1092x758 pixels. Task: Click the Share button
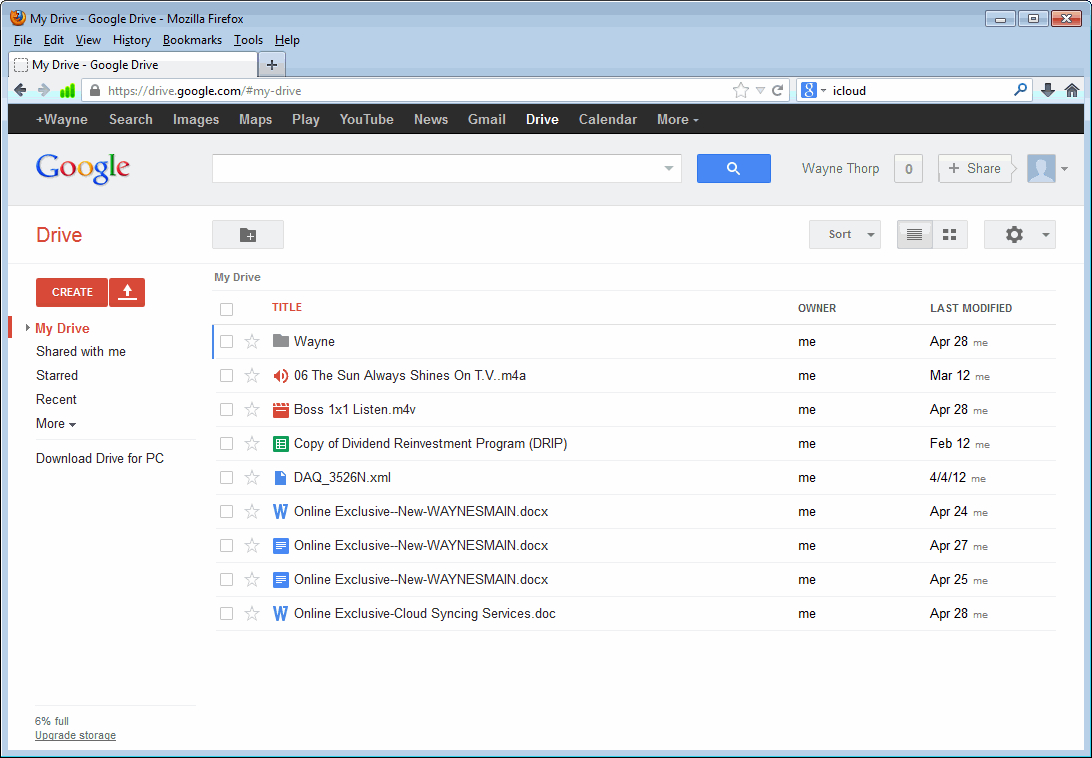[975, 169]
